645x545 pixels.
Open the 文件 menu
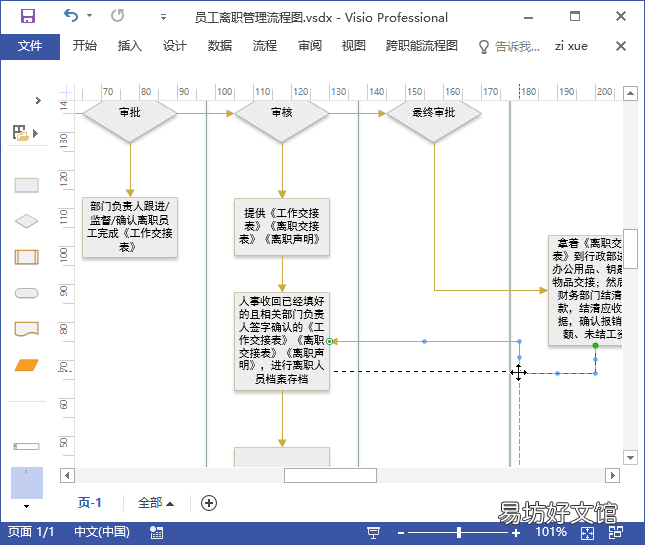(30, 46)
